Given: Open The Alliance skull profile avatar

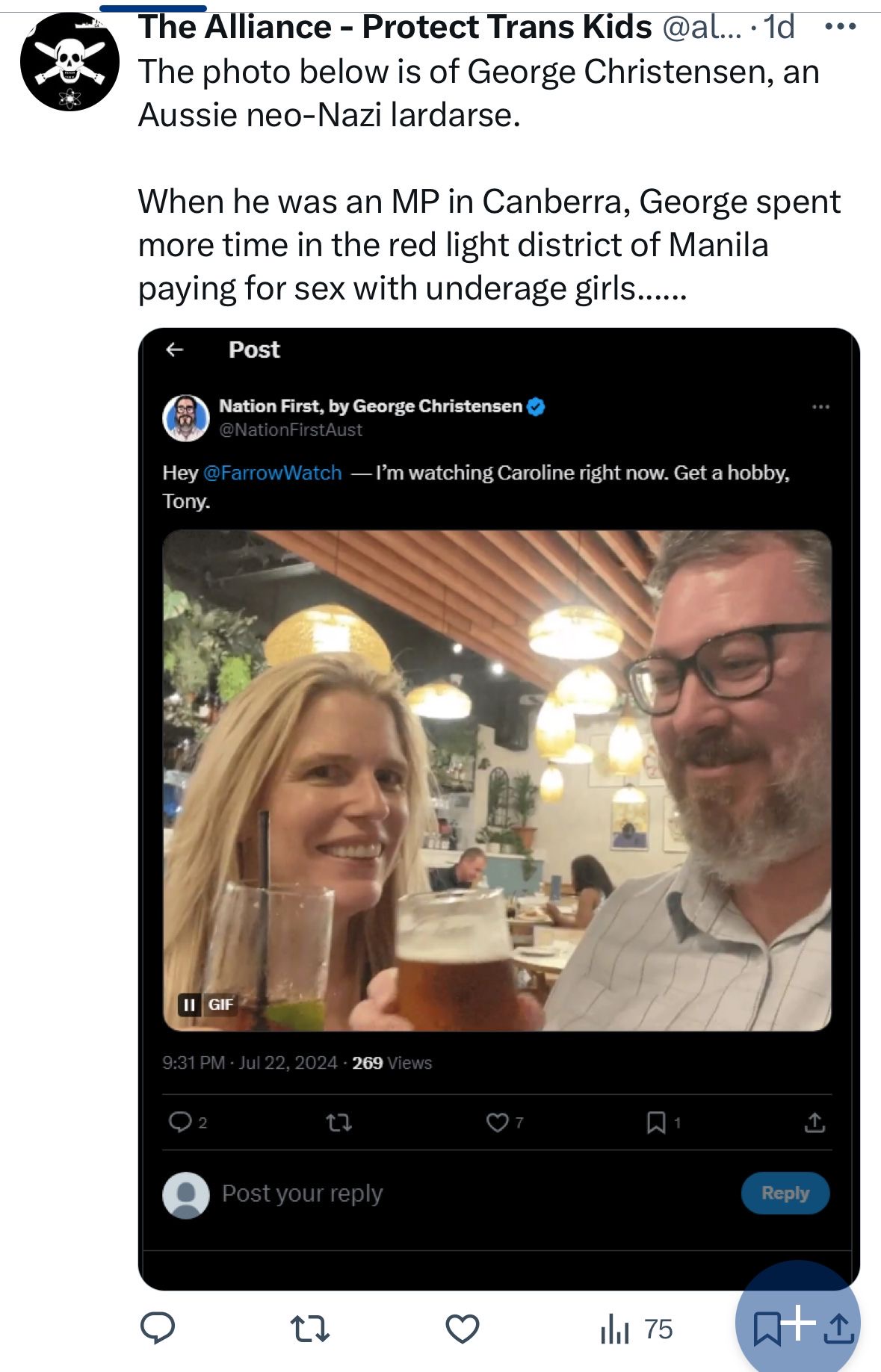Looking at the screenshot, I should tap(69, 62).
